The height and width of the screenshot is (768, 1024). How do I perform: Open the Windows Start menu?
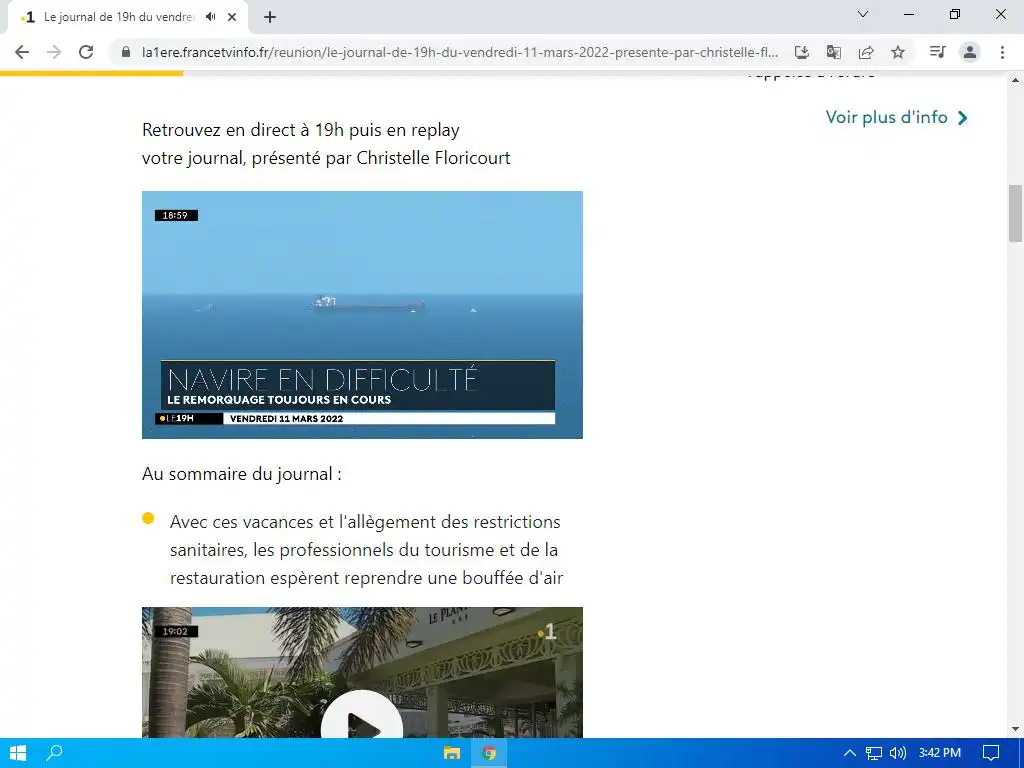click(x=18, y=753)
